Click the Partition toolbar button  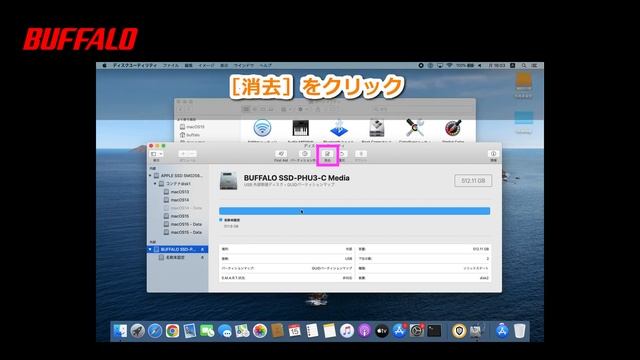[304, 154]
